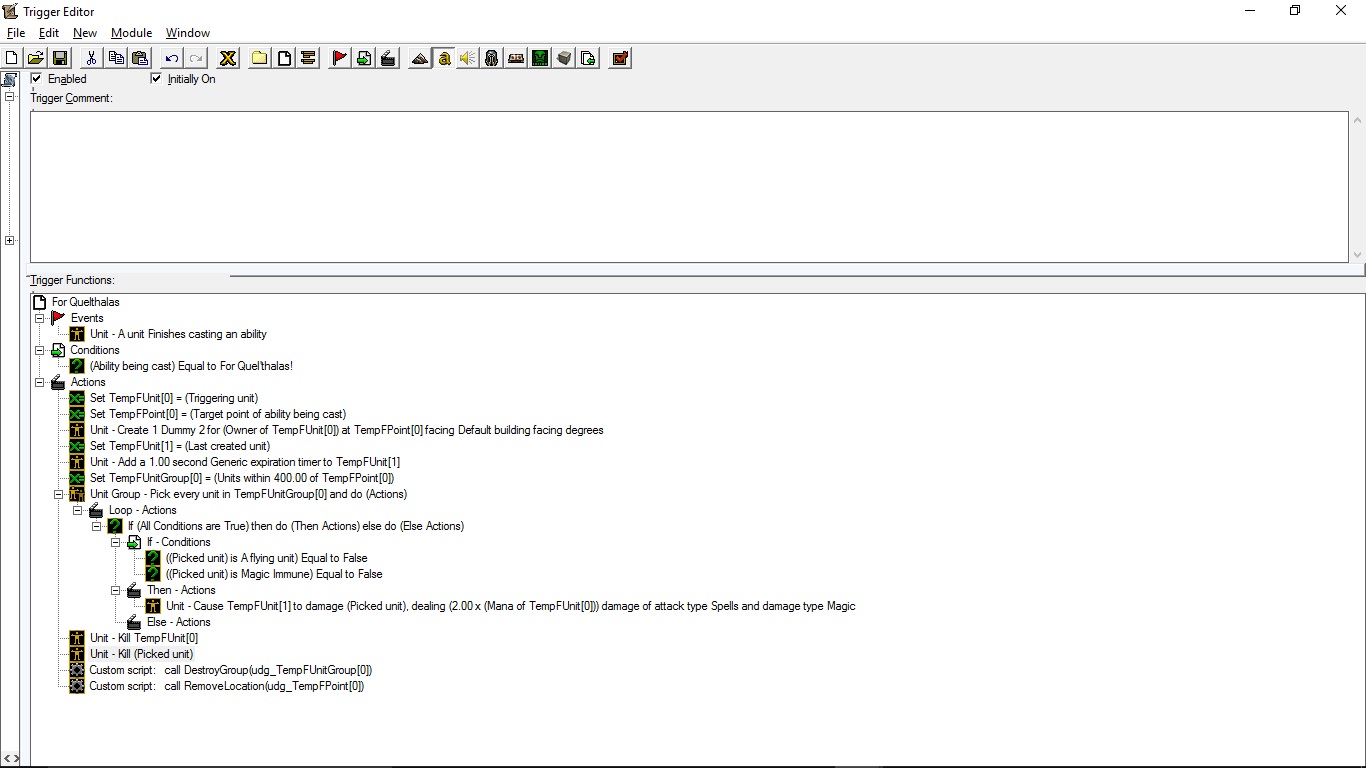Viewport: 1366px width, 770px height.
Task: Click inside the Trigger Comment text area
Action: click(689, 187)
